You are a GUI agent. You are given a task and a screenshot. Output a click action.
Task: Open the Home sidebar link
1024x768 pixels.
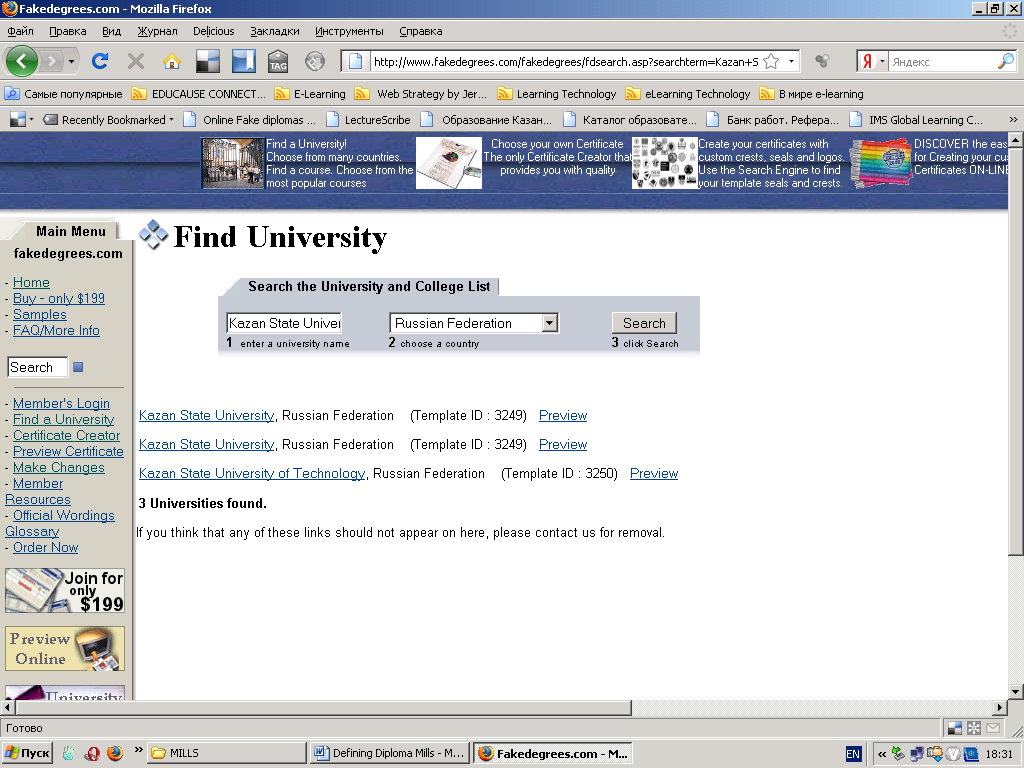pos(31,282)
